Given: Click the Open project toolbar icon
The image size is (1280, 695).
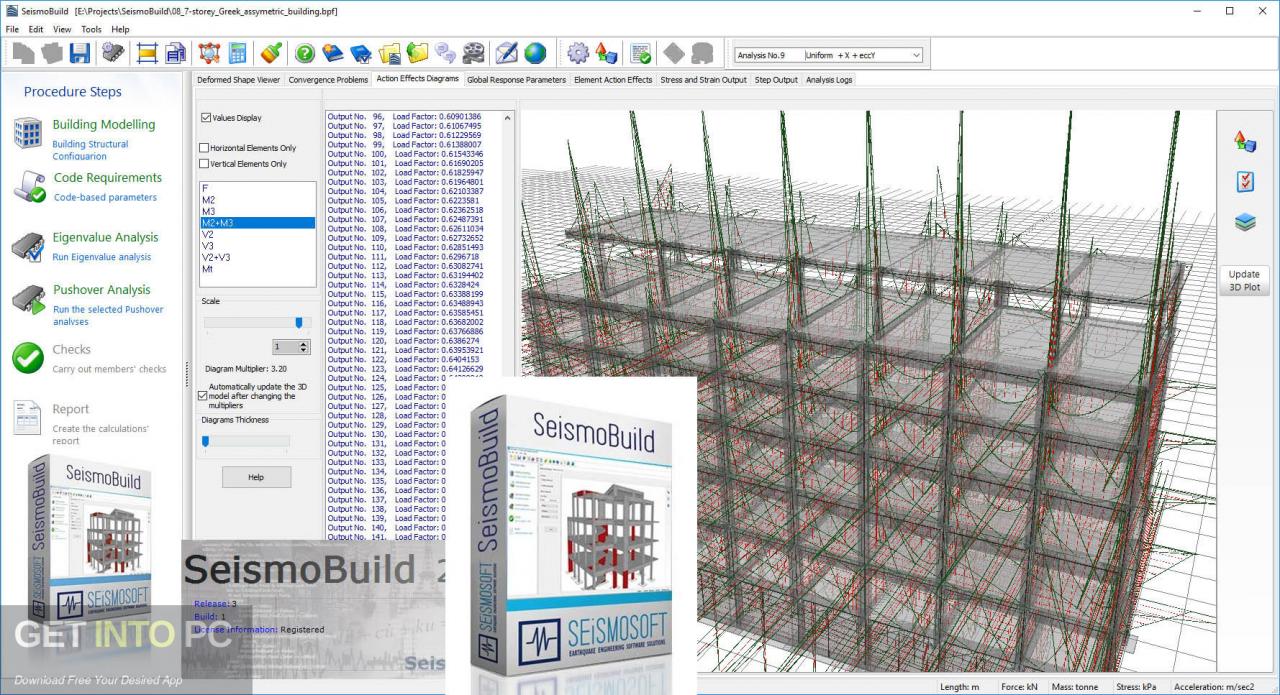Looking at the screenshot, I should point(51,53).
